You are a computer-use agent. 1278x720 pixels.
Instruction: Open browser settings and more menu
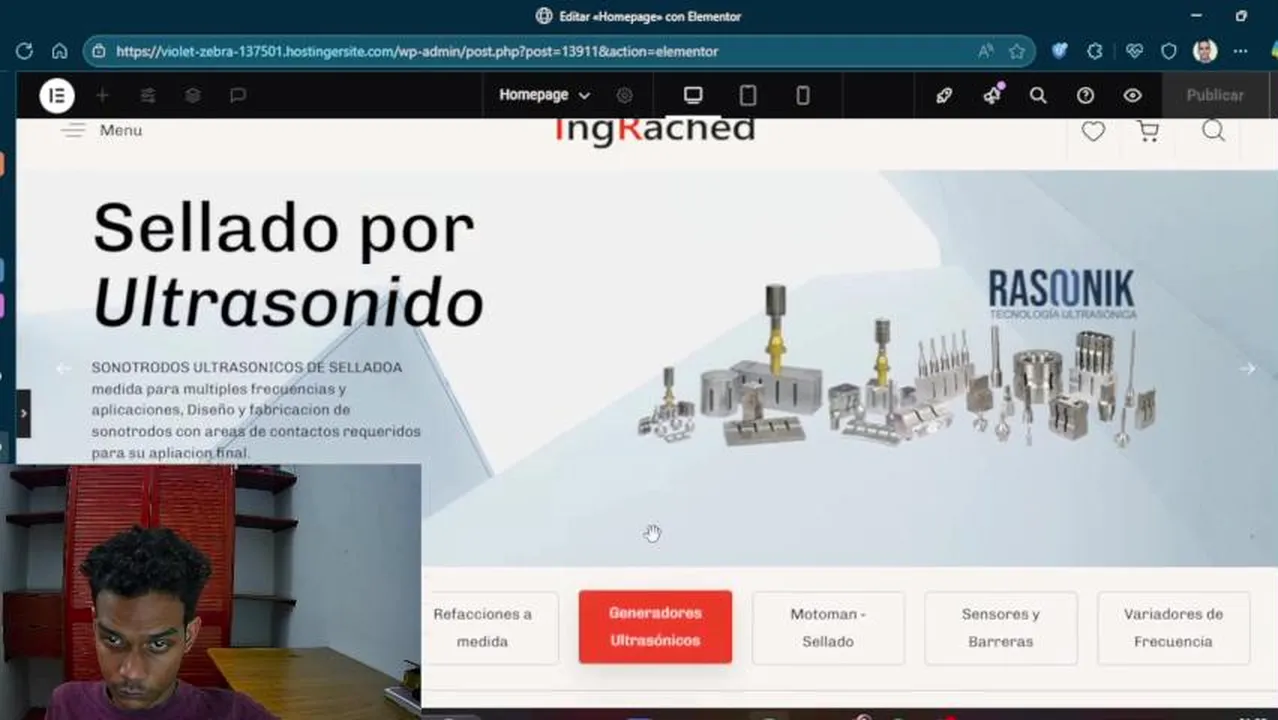coord(1241,51)
